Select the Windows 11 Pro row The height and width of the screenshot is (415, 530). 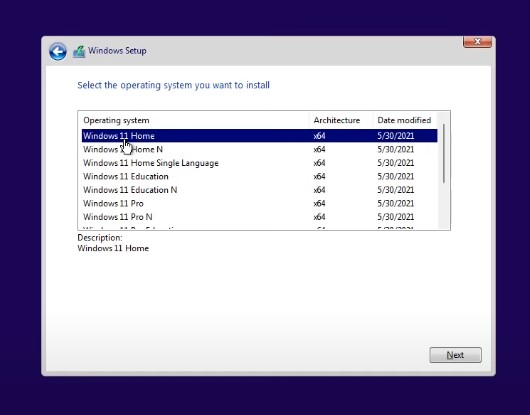260,203
